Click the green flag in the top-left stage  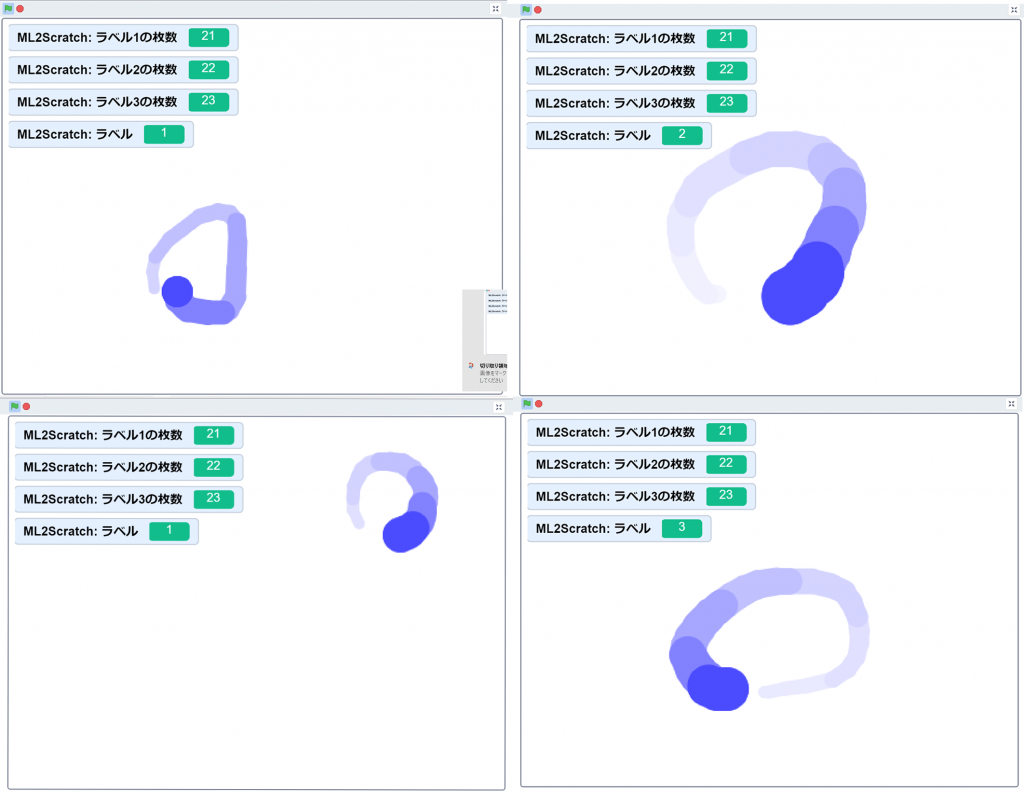click(8, 8)
